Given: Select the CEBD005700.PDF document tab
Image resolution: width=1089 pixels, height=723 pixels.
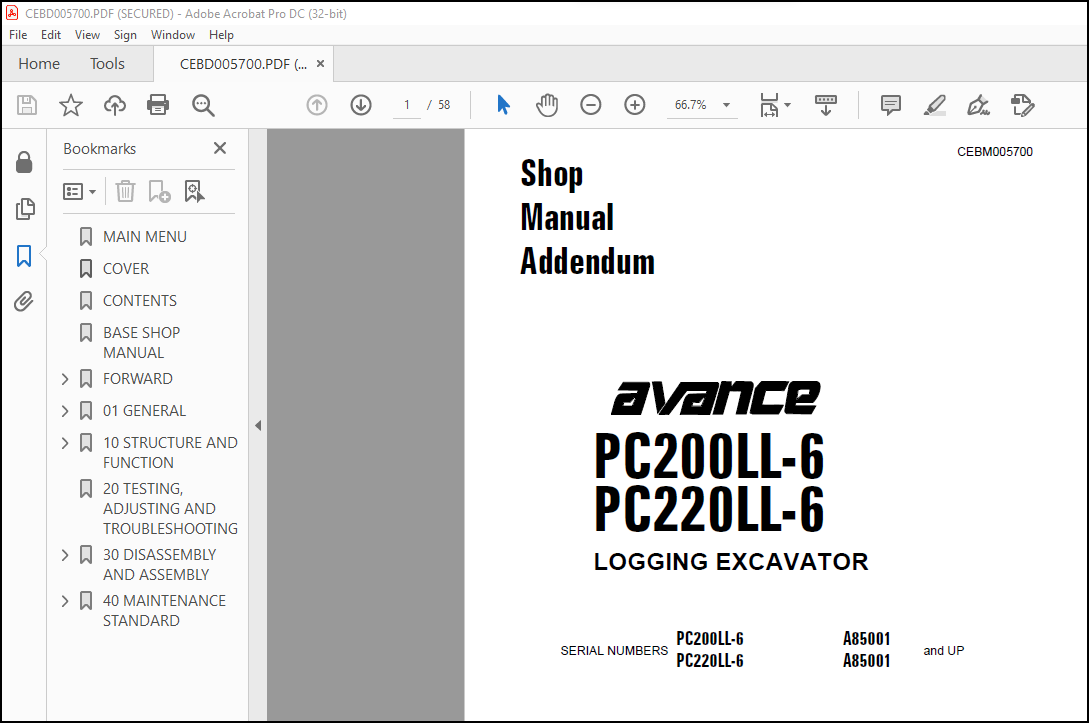Looking at the screenshot, I should pyautogui.click(x=242, y=65).
